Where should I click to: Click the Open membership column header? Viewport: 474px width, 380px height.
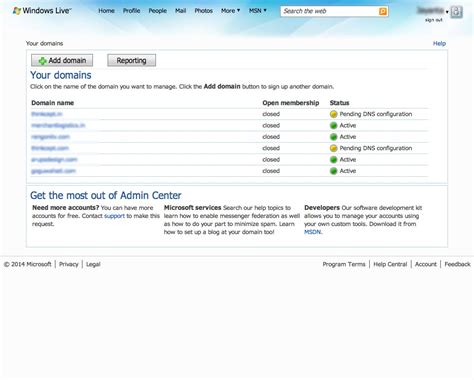pyautogui.click(x=291, y=103)
